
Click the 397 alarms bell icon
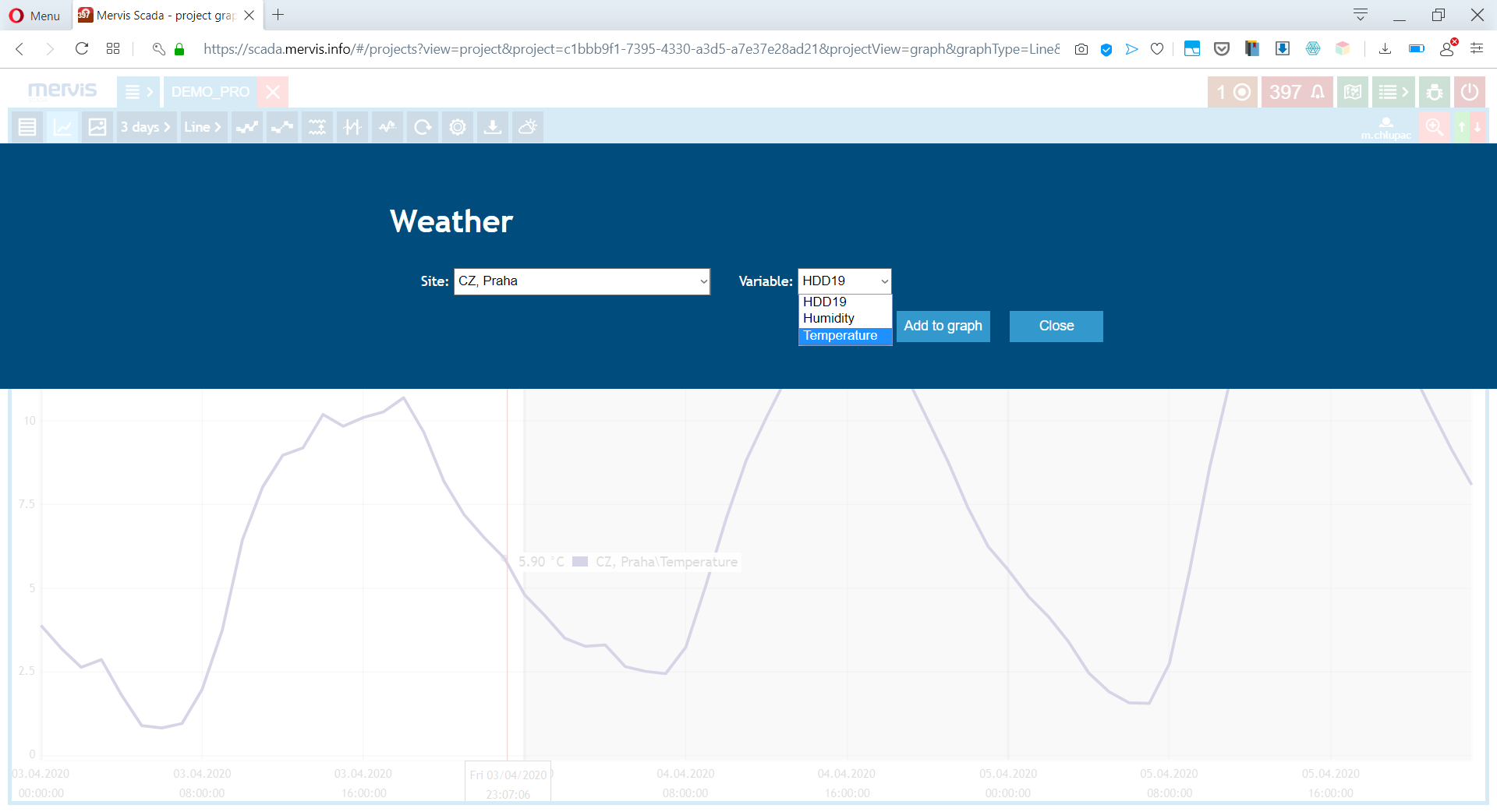coord(1297,91)
